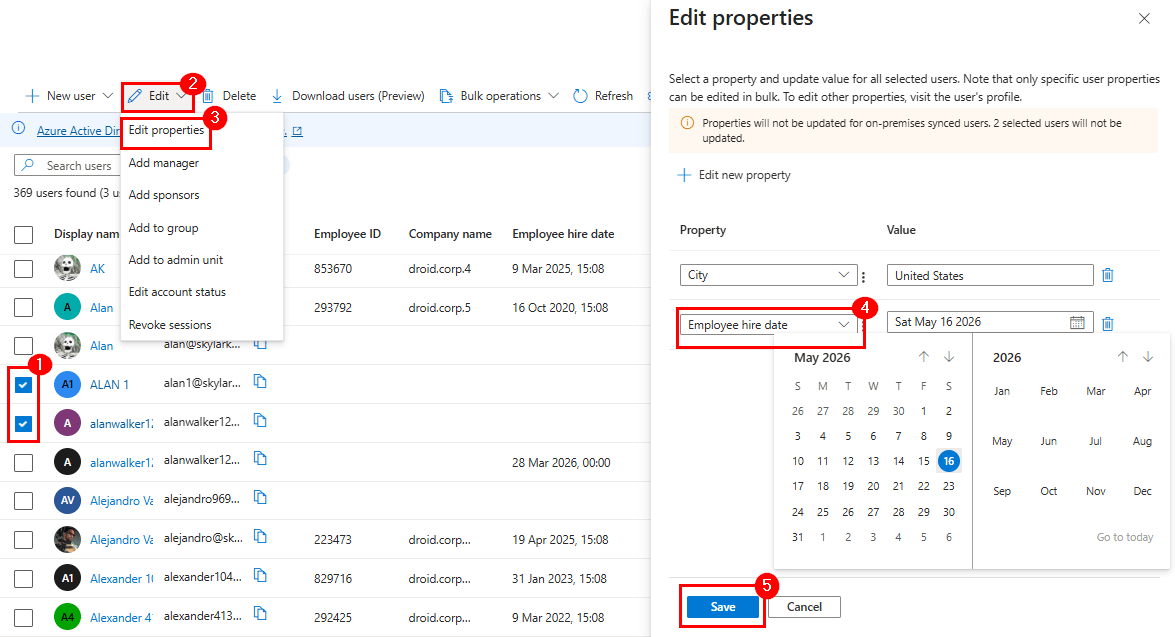The width and height of the screenshot is (1175, 637).
Task: Check the checkbox for Alan with droid.corp.5
Action: click(23, 307)
